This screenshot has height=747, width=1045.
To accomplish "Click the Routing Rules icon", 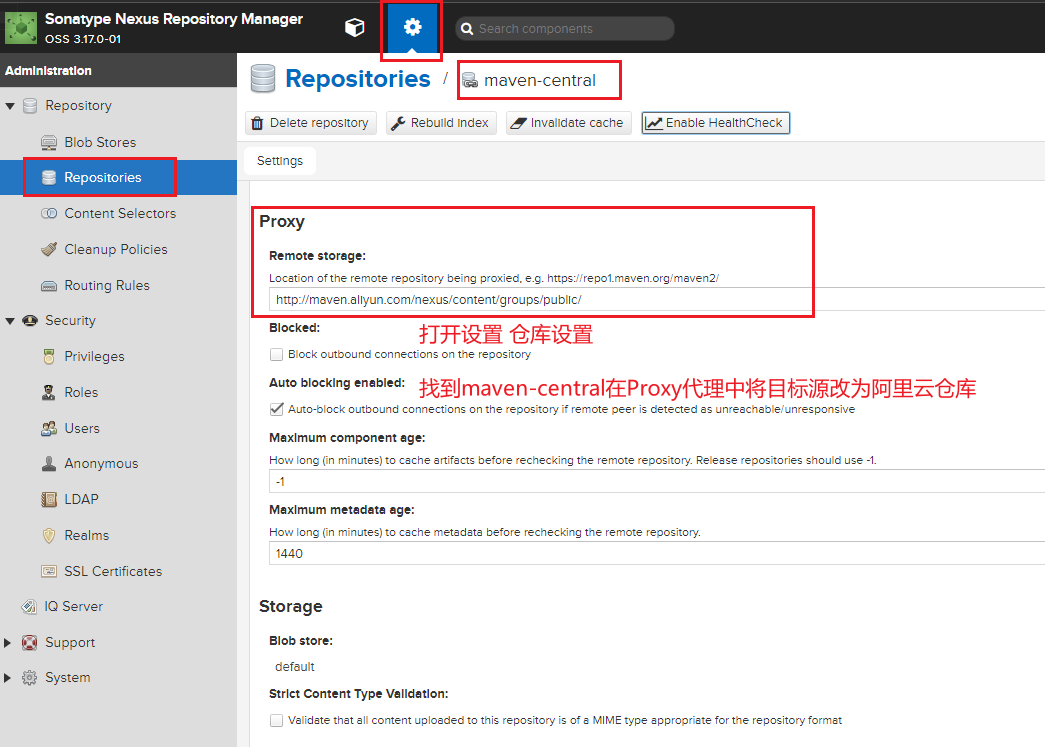I will click(49, 286).
